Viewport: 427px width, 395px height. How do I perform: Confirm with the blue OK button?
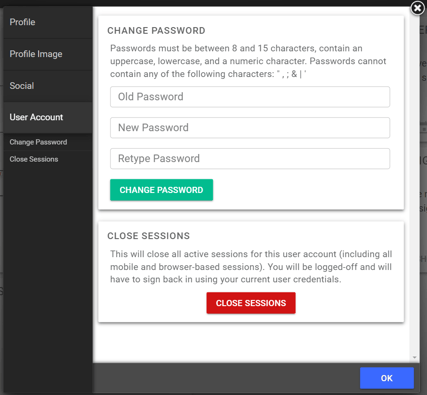pos(387,378)
